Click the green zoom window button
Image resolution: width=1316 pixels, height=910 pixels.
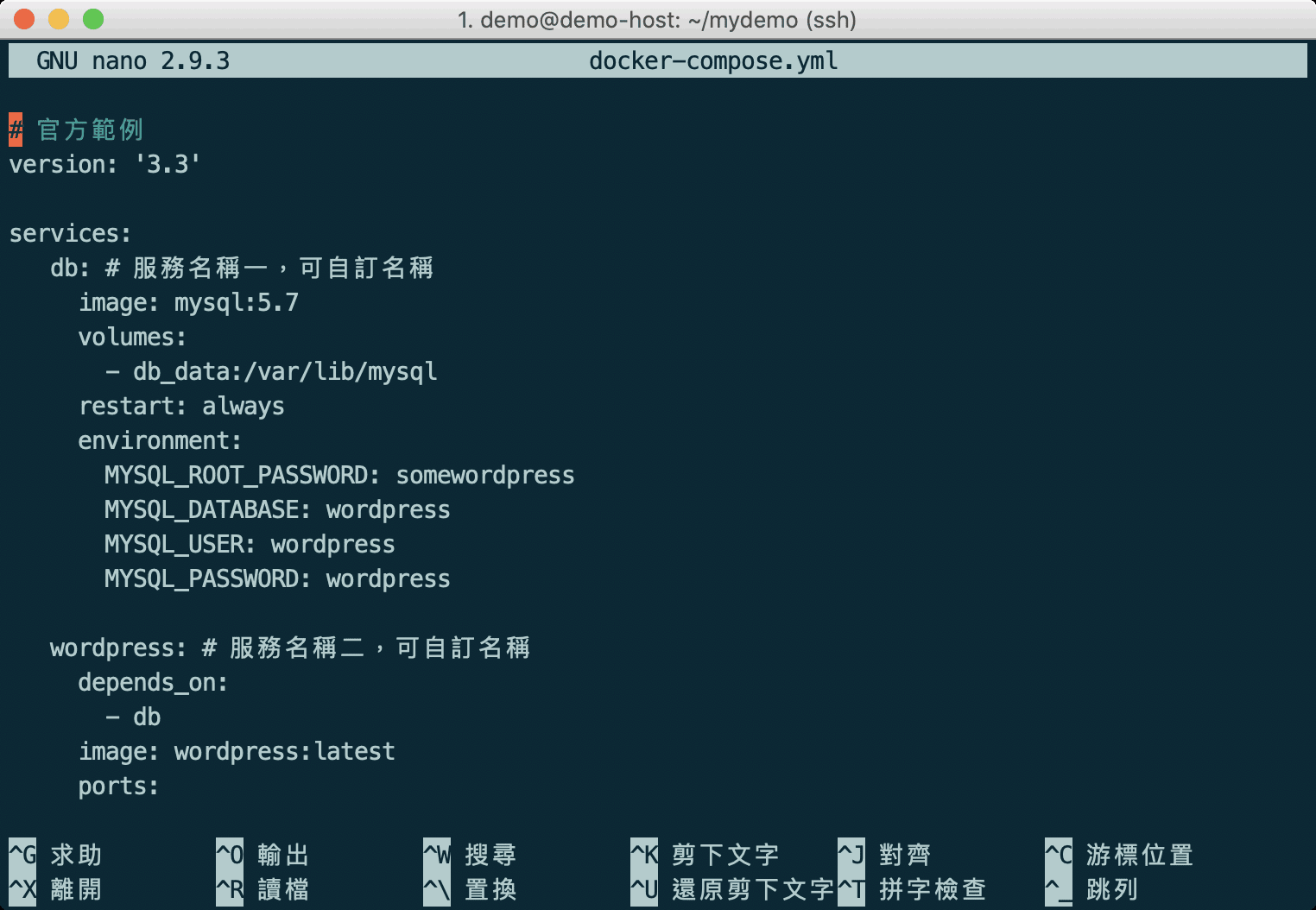click(93, 19)
